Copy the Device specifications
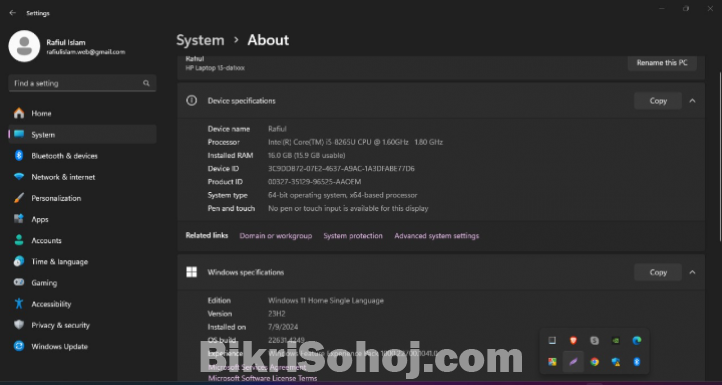The height and width of the screenshot is (385, 722). (x=658, y=101)
